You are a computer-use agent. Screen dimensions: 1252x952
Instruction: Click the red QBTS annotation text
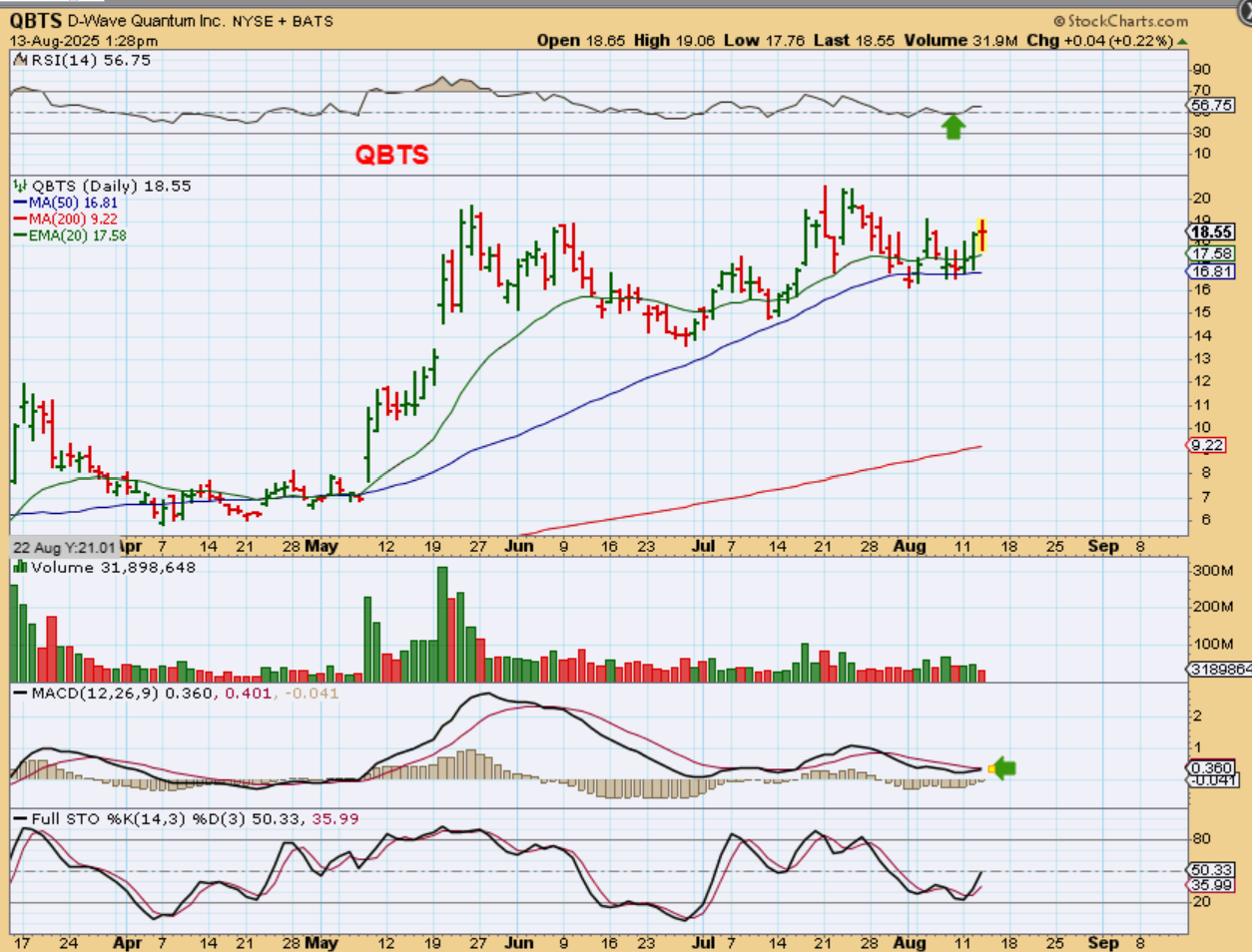[391, 155]
